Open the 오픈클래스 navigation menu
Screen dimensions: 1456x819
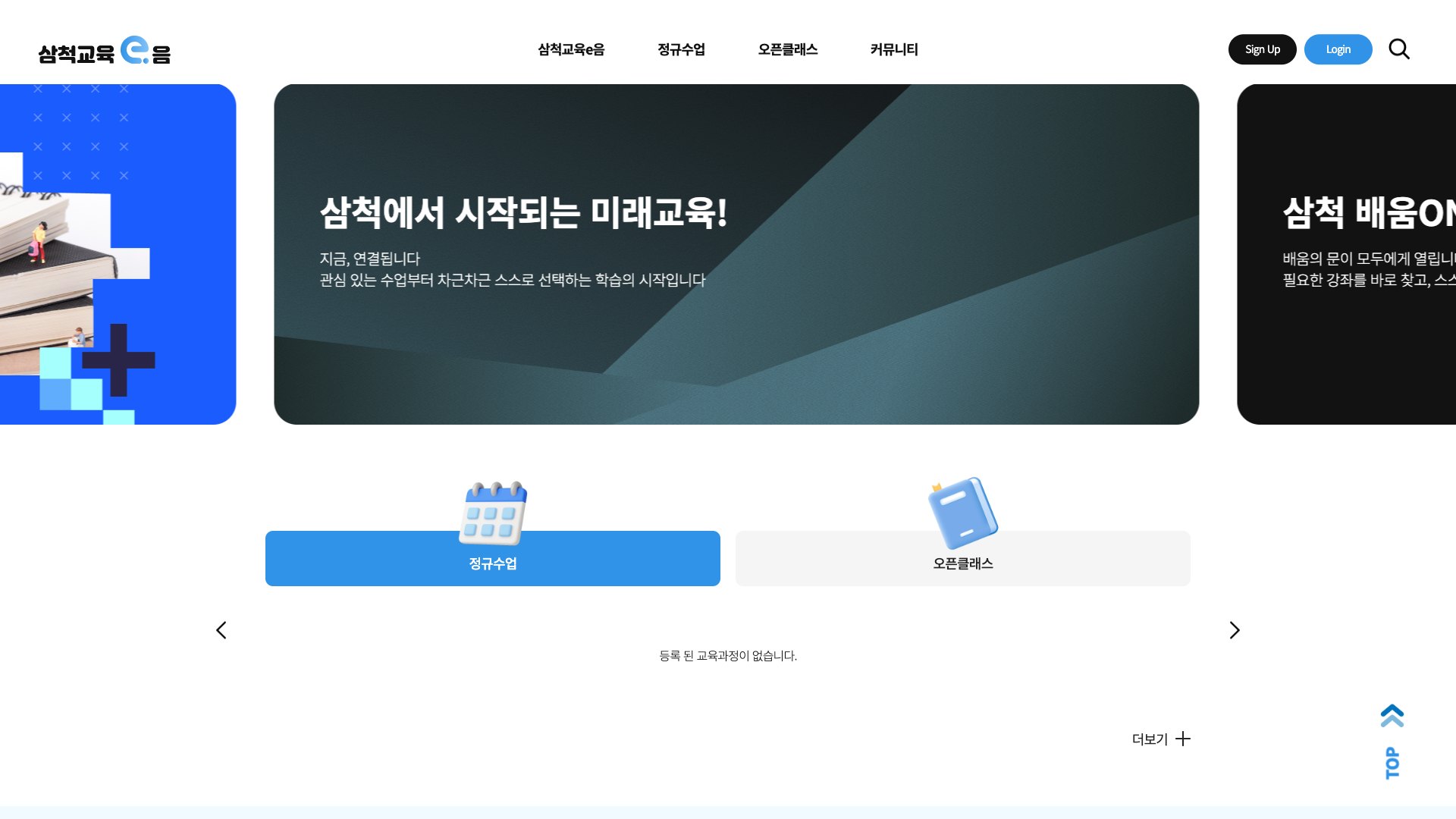coord(788,49)
